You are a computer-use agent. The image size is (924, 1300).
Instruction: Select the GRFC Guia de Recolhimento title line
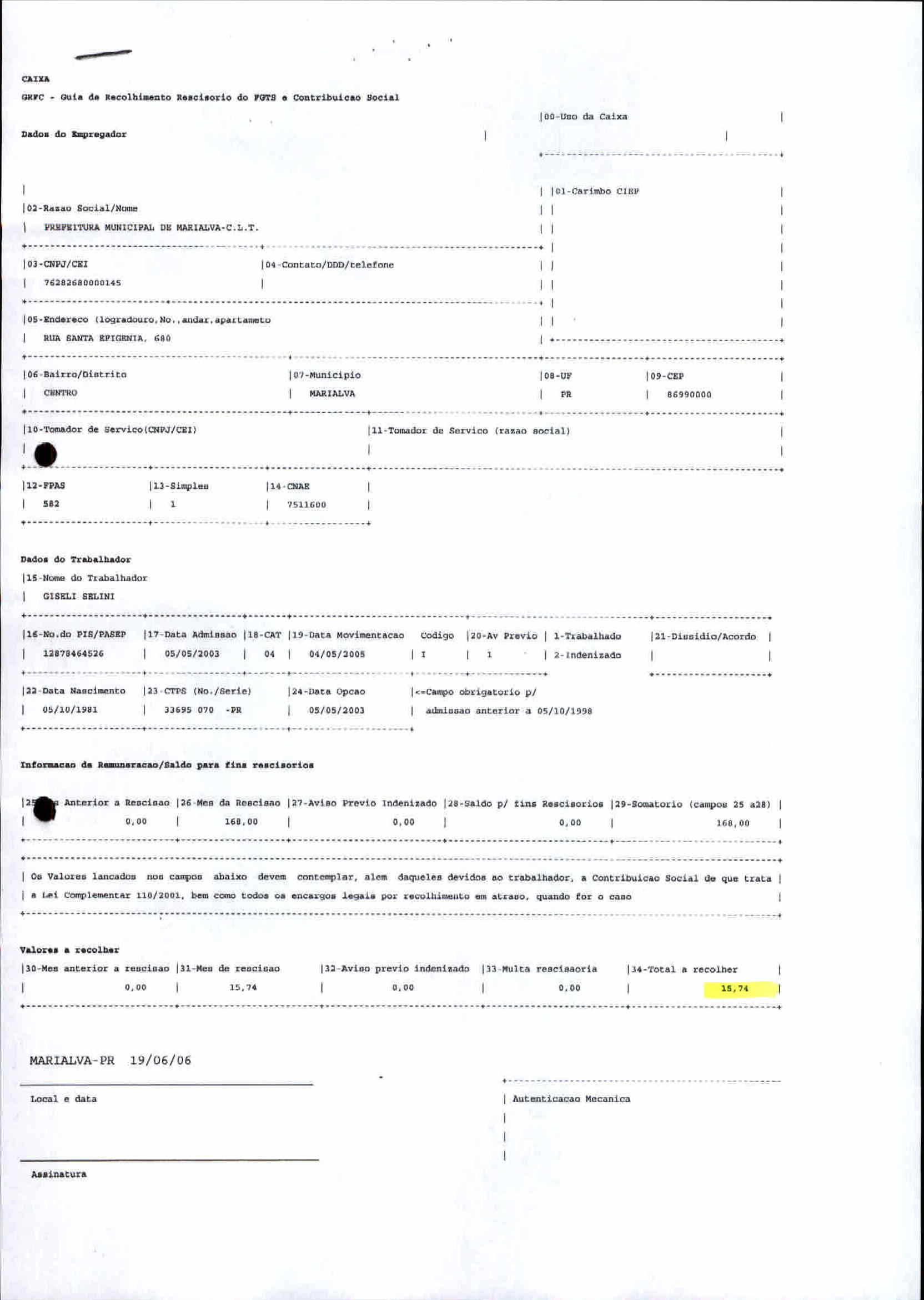(x=210, y=97)
